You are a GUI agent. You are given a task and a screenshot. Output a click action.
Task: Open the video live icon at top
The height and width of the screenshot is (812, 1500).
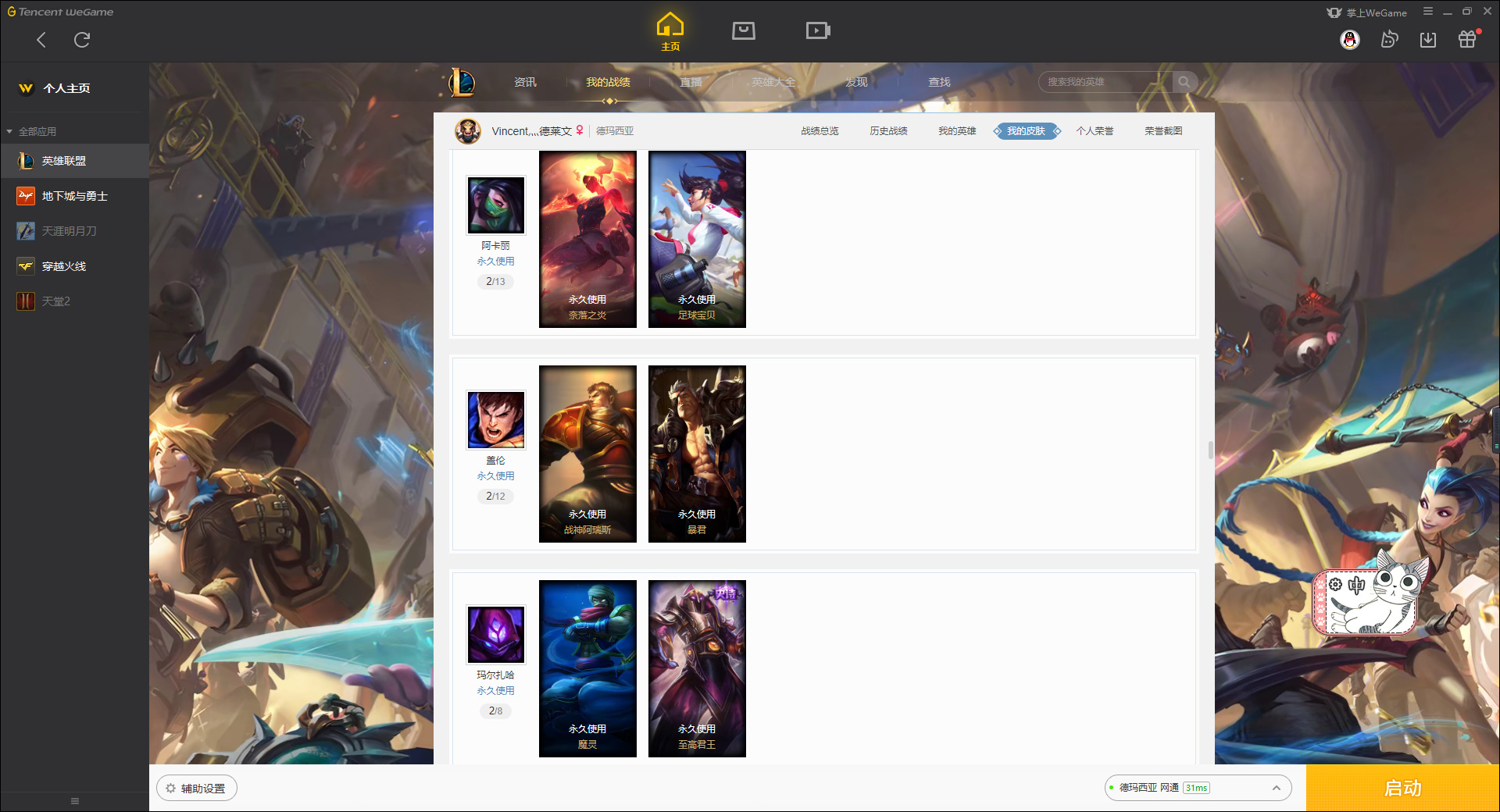pos(817,30)
